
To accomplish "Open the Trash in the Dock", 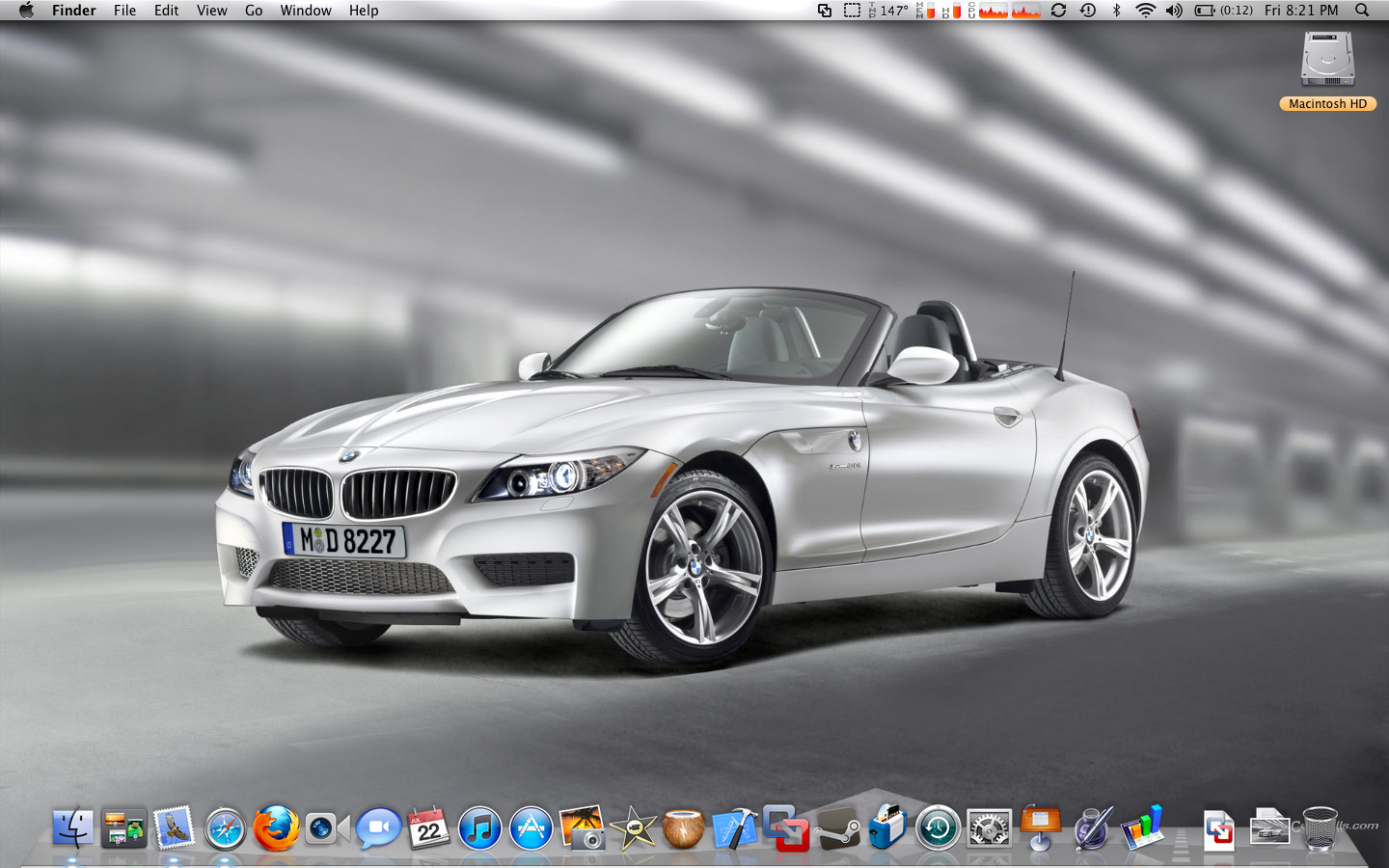I will (x=1321, y=828).
